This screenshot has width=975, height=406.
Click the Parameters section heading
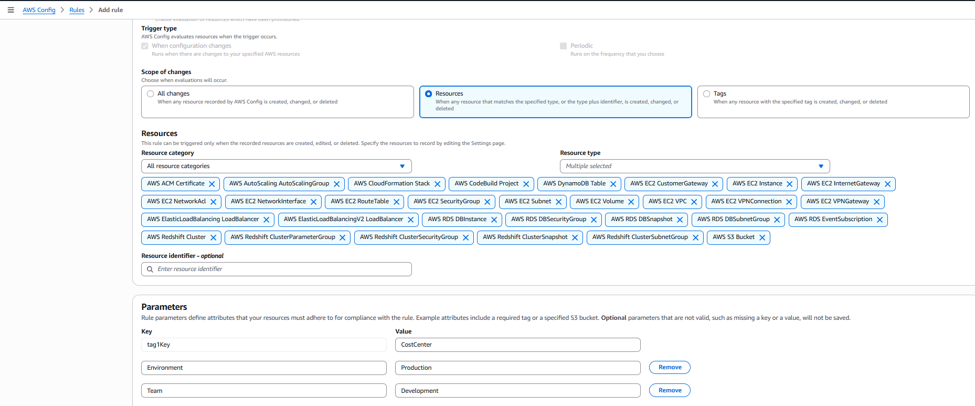pyautogui.click(x=164, y=307)
